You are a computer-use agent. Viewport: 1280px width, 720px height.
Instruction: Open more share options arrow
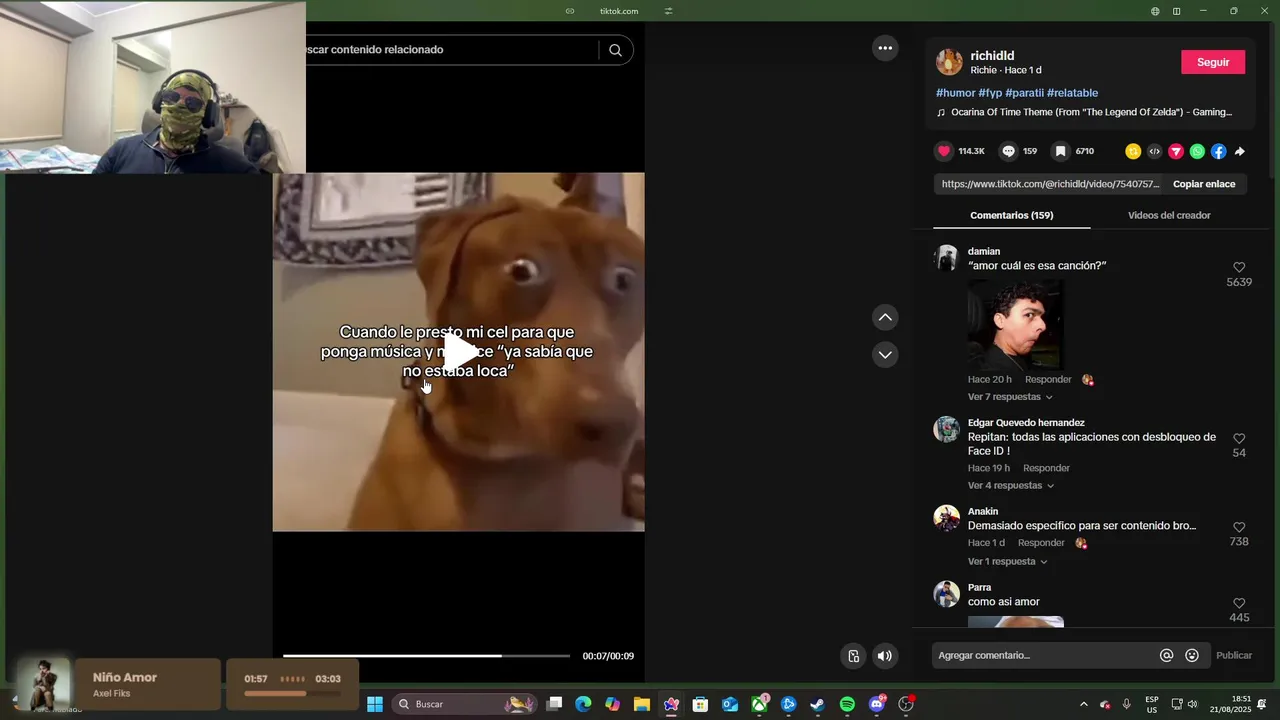coord(1240,152)
